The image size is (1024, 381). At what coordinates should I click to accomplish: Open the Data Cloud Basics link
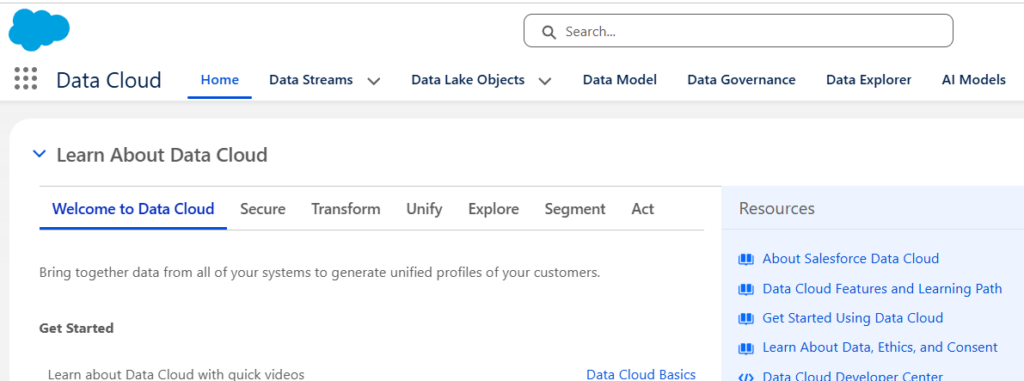click(x=641, y=374)
